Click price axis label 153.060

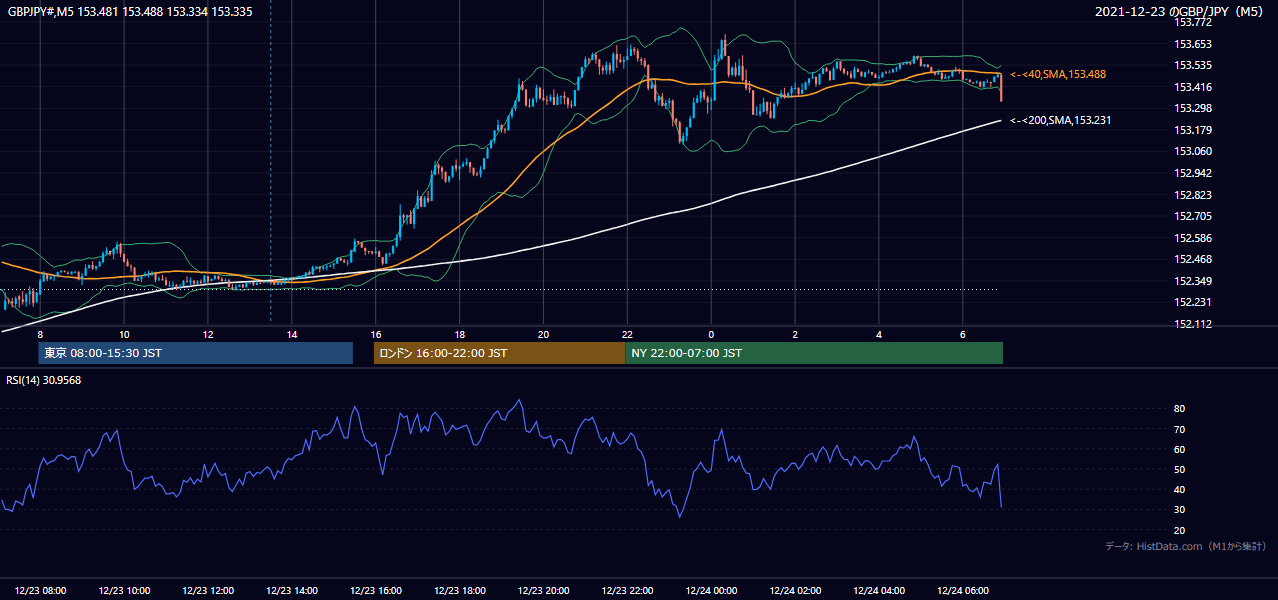[x=1192, y=151]
